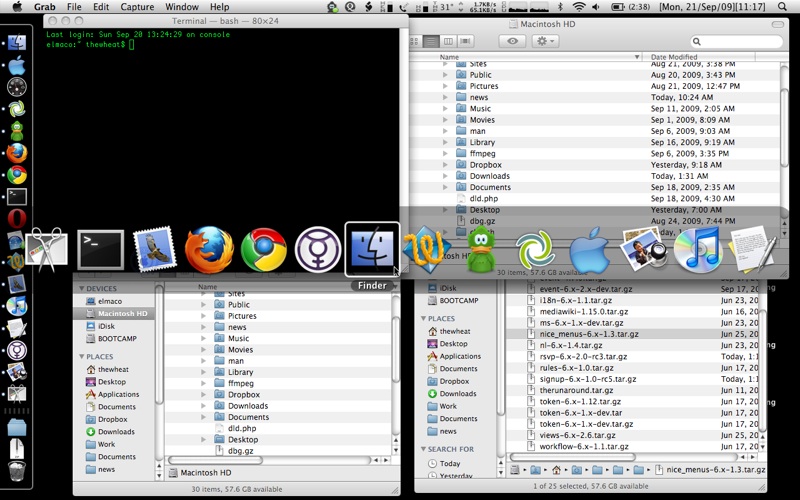This screenshot has width=800, height=500.
Task: Open the Window menu in menu bar
Action: click(181, 7)
